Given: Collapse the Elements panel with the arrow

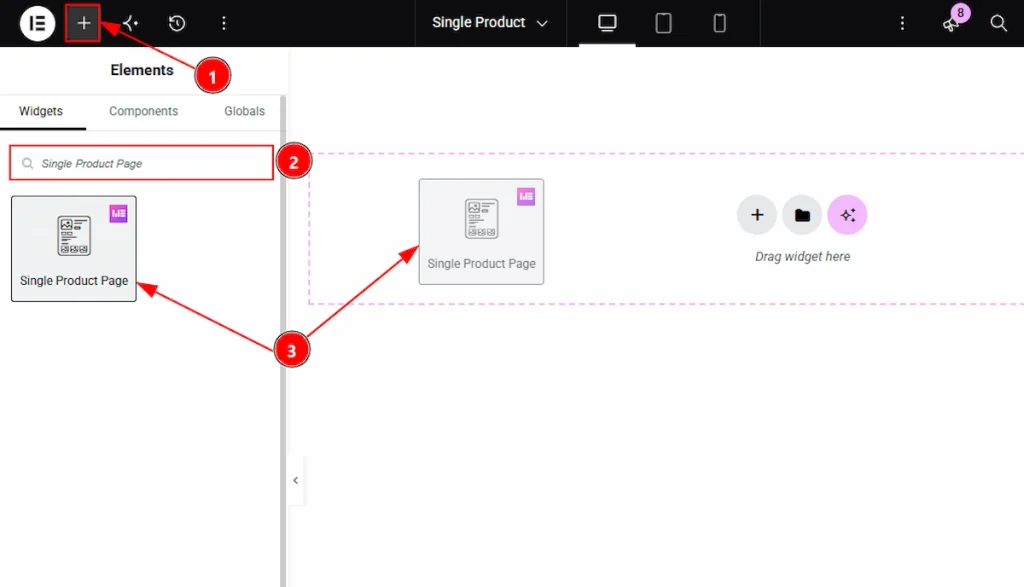Looking at the screenshot, I should pyautogui.click(x=296, y=481).
